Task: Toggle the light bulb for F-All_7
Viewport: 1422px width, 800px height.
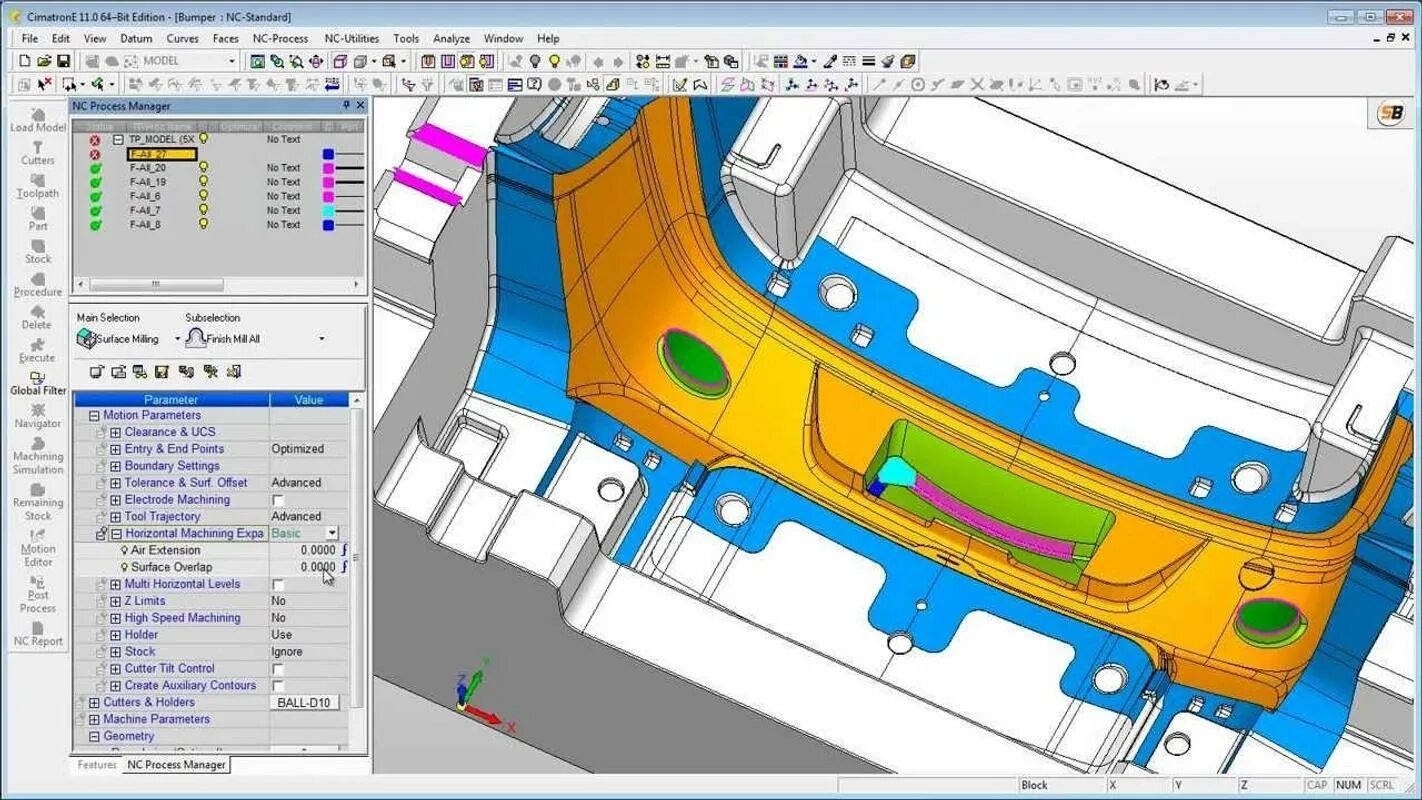Action: coord(204,210)
